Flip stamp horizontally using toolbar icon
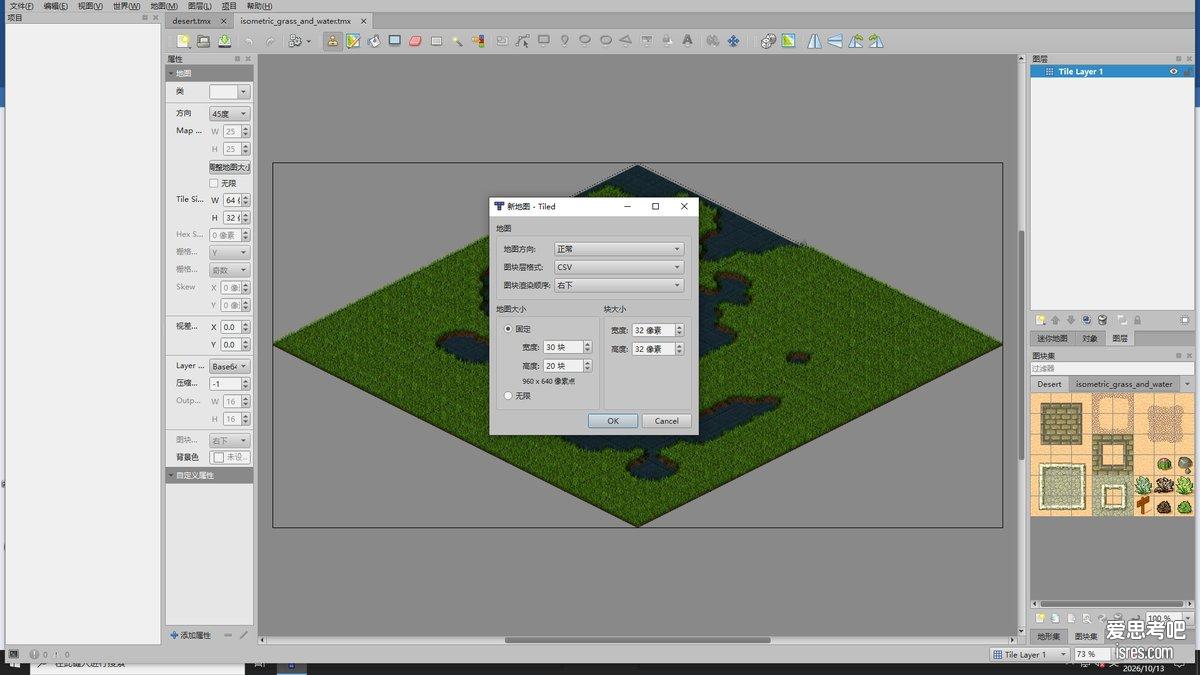The height and width of the screenshot is (675, 1200). pos(814,41)
